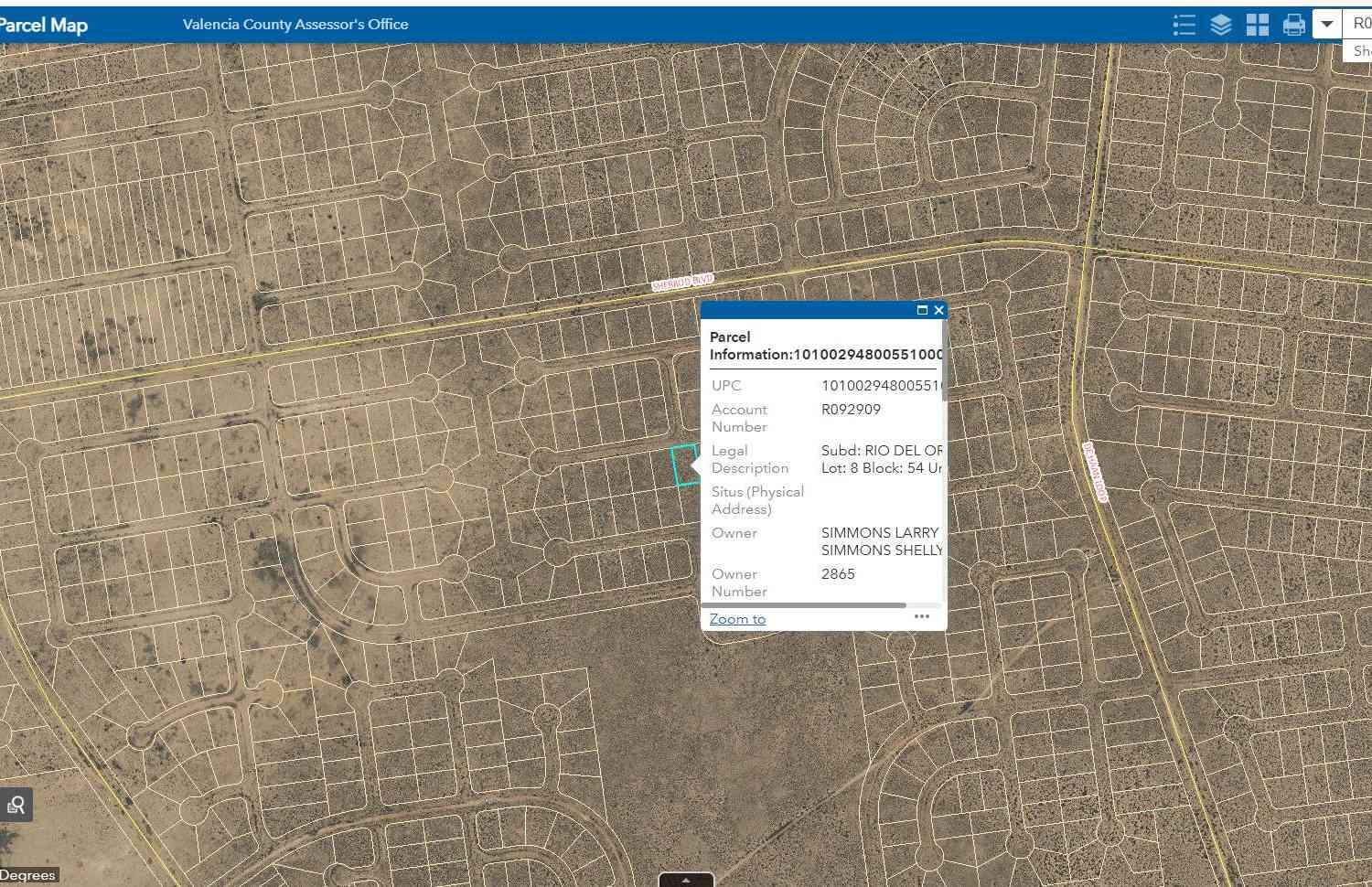Click the Subd: RIO DEL ORO text
The image size is (1372, 887).
(x=882, y=451)
